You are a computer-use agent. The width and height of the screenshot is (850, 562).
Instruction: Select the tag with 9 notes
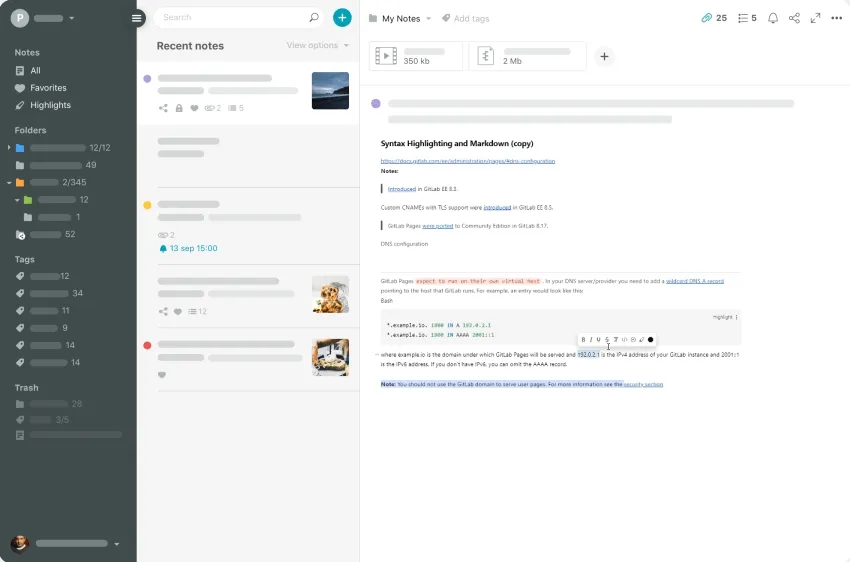42,328
